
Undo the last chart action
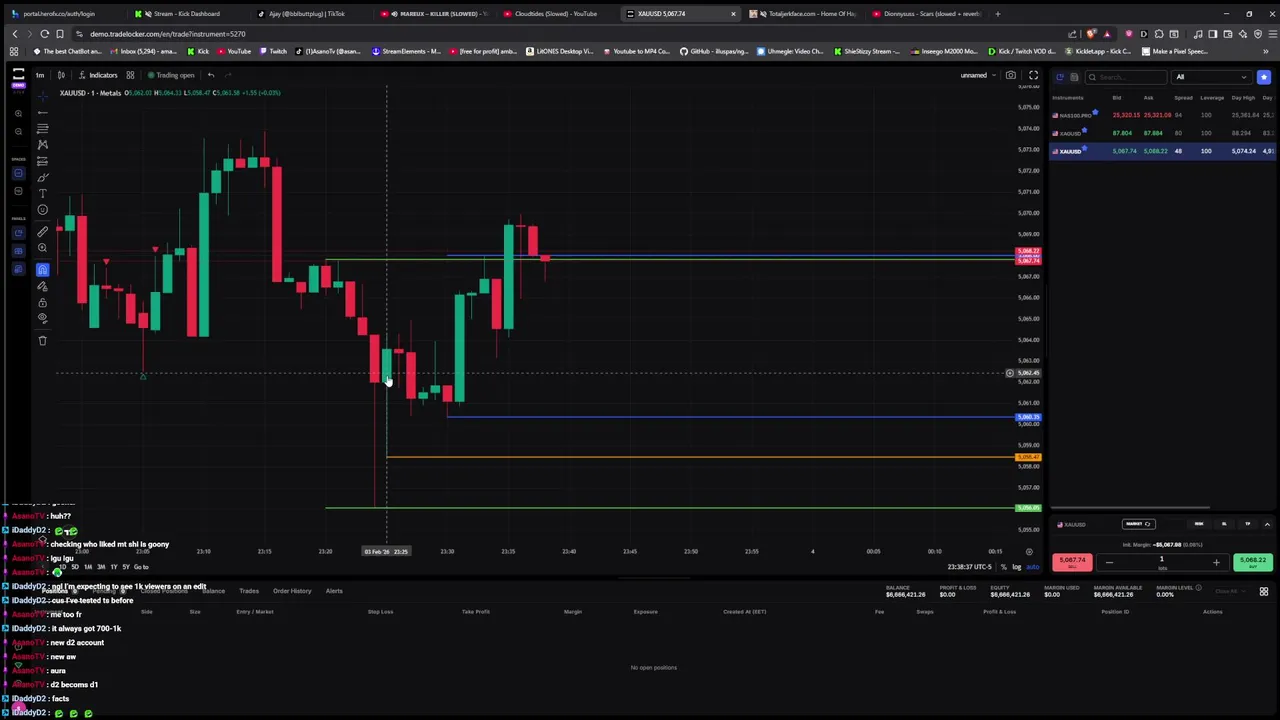pos(210,75)
